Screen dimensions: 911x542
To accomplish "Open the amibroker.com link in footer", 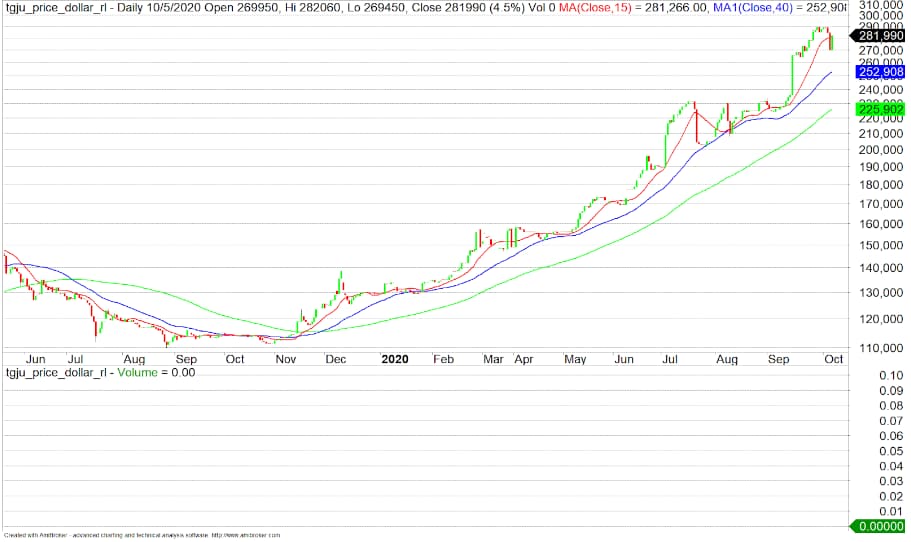I will [x=245, y=535].
